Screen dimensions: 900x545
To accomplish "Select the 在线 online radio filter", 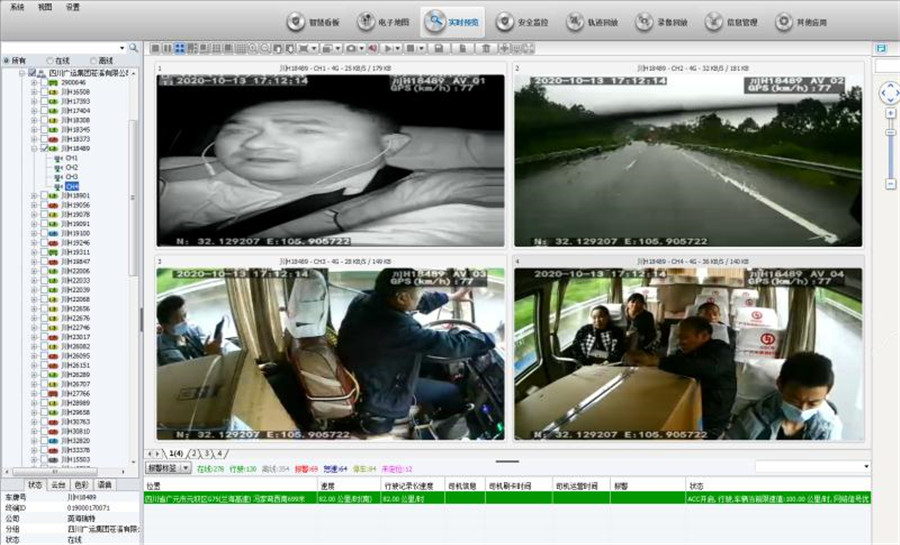I will tap(50, 61).
